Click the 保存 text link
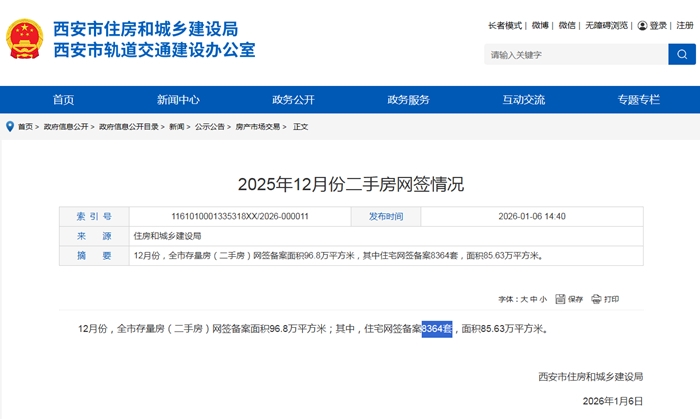The image size is (700, 419). click(575, 299)
